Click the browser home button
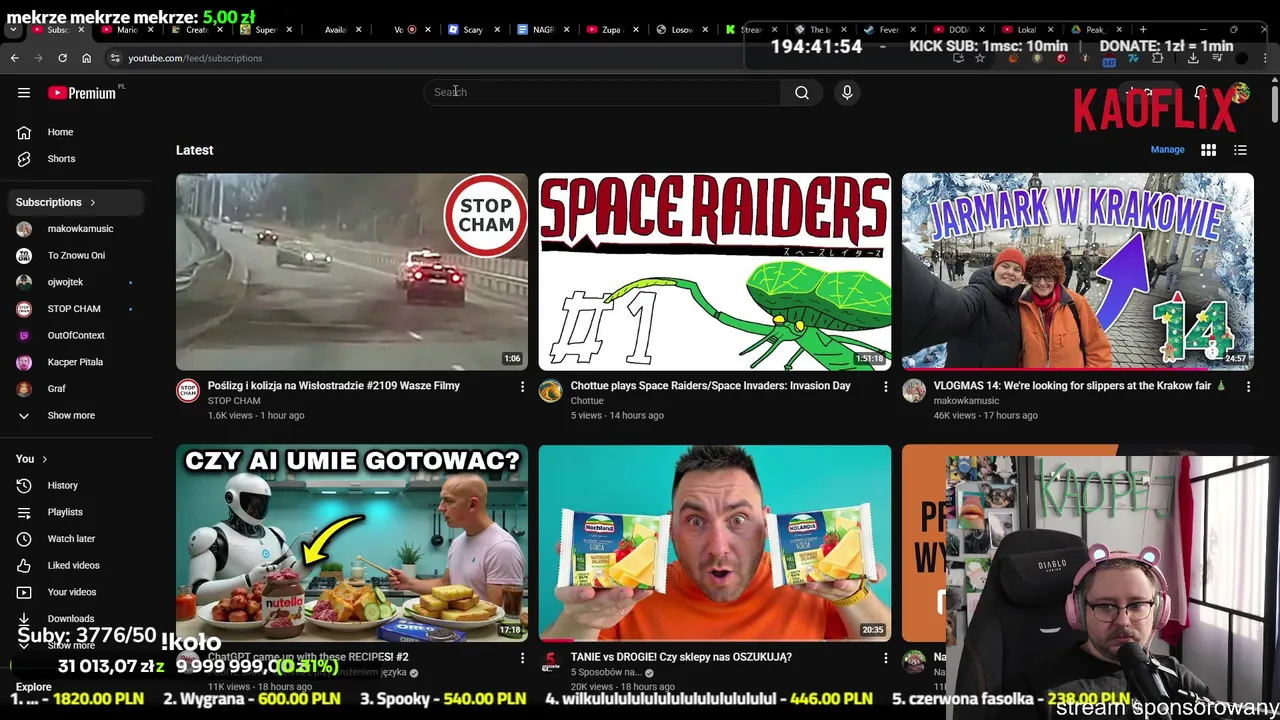The height and width of the screenshot is (720, 1280). (86, 58)
